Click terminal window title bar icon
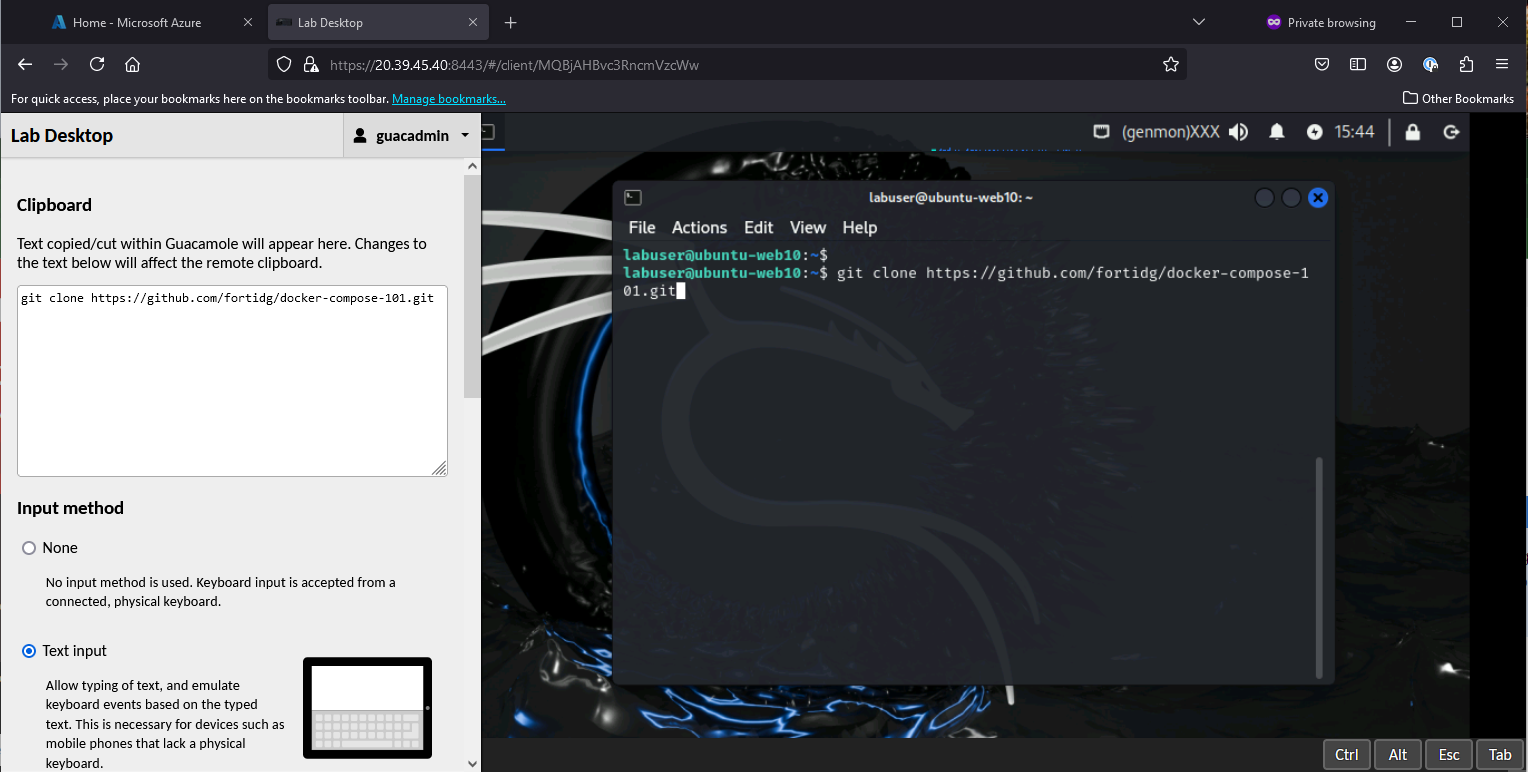The image size is (1528, 772). pos(633,198)
